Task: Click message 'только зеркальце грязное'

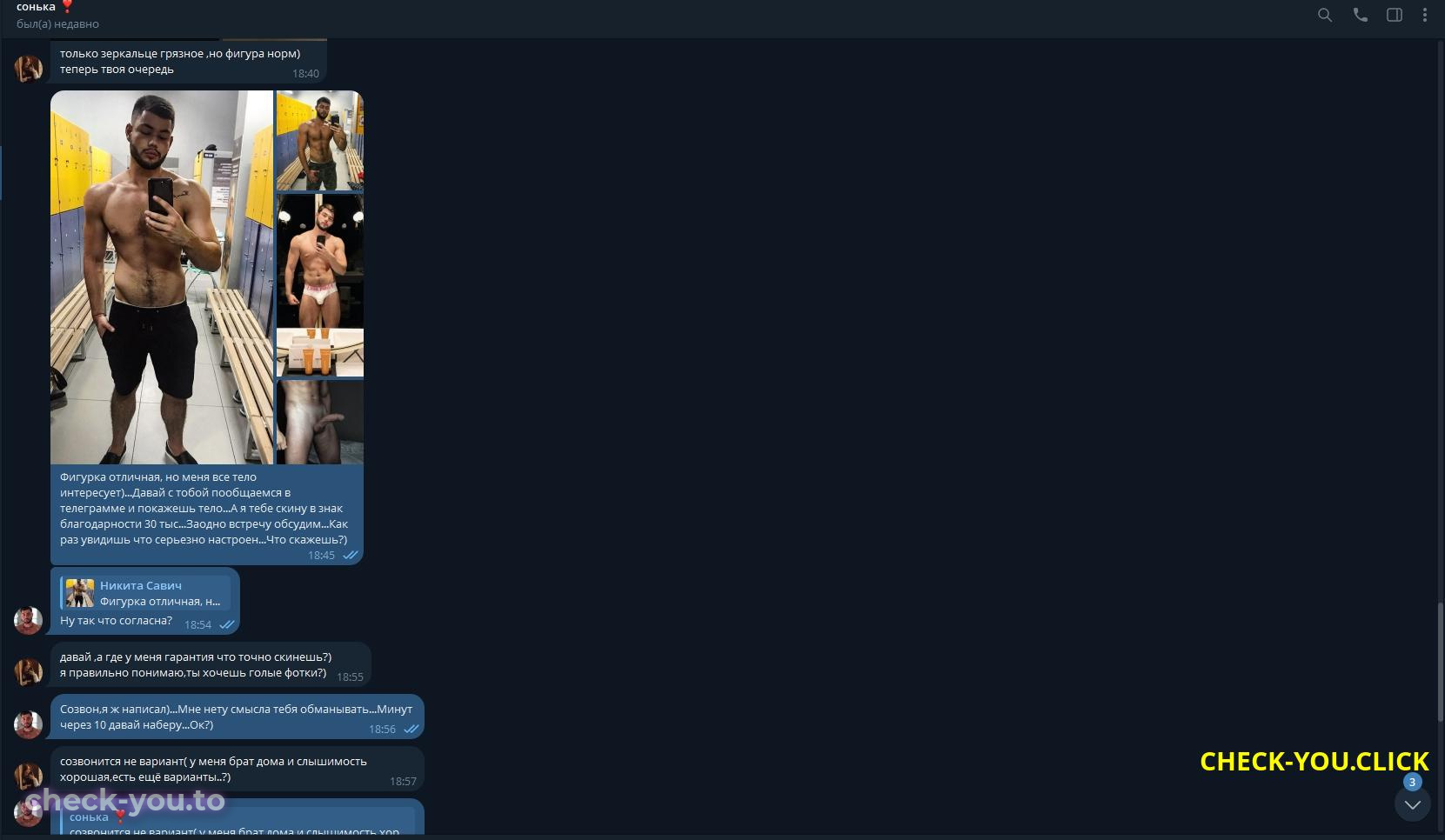Action: pos(180,61)
